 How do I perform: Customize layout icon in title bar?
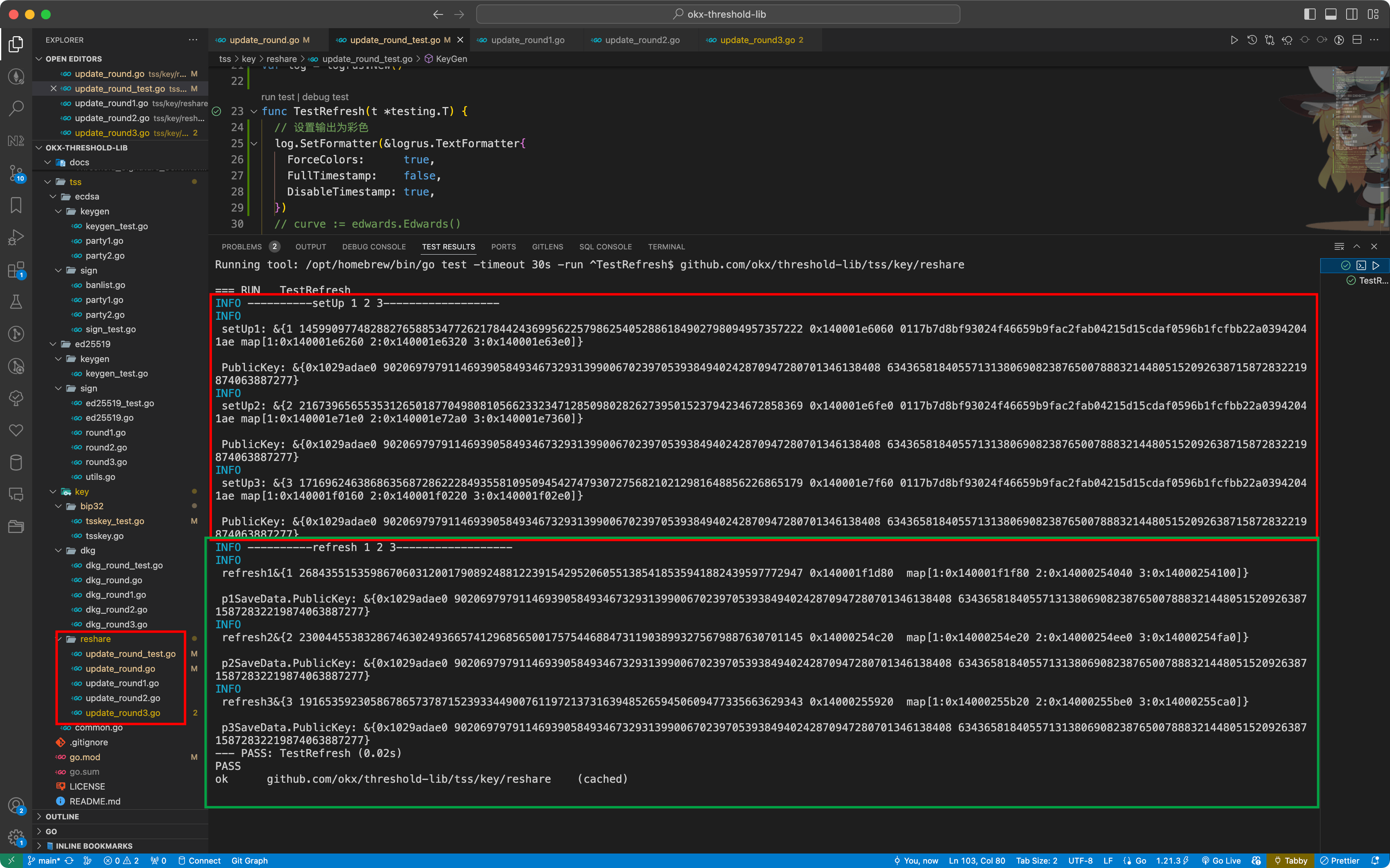[1373, 14]
